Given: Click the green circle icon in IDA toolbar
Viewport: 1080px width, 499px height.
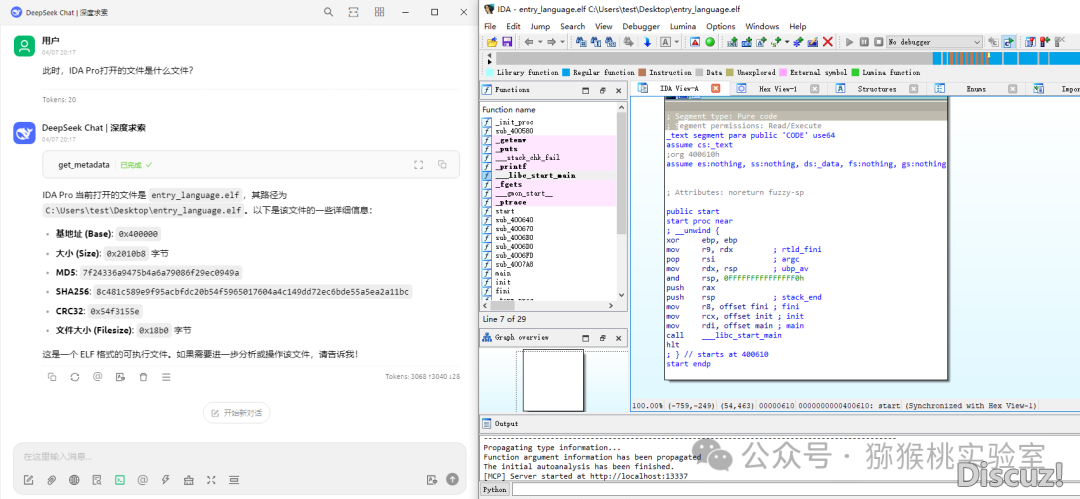Looking at the screenshot, I should [709, 42].
